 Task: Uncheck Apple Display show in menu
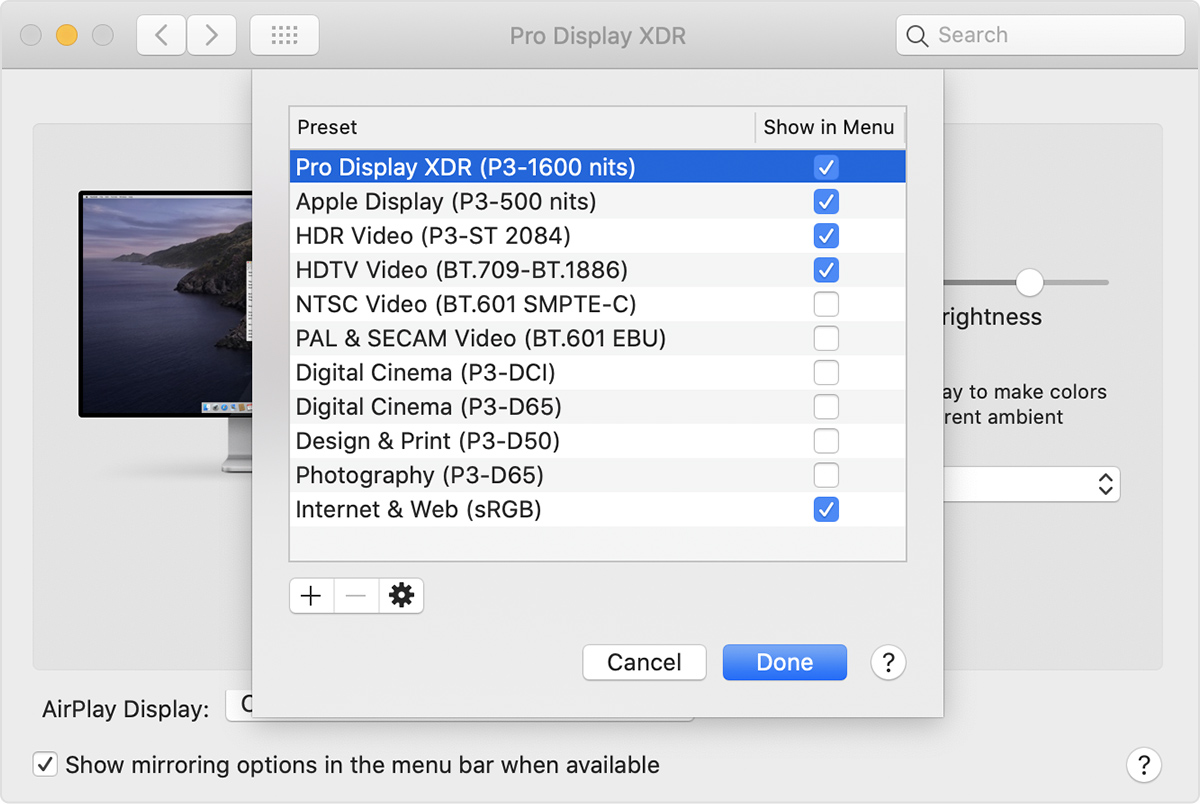coord(826,202)
